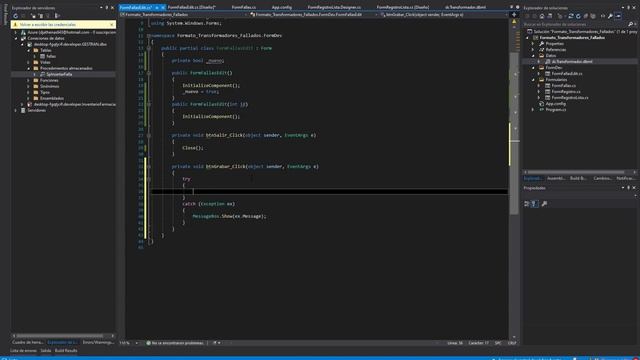Select Program.cs in Solution Explorer

556,109
